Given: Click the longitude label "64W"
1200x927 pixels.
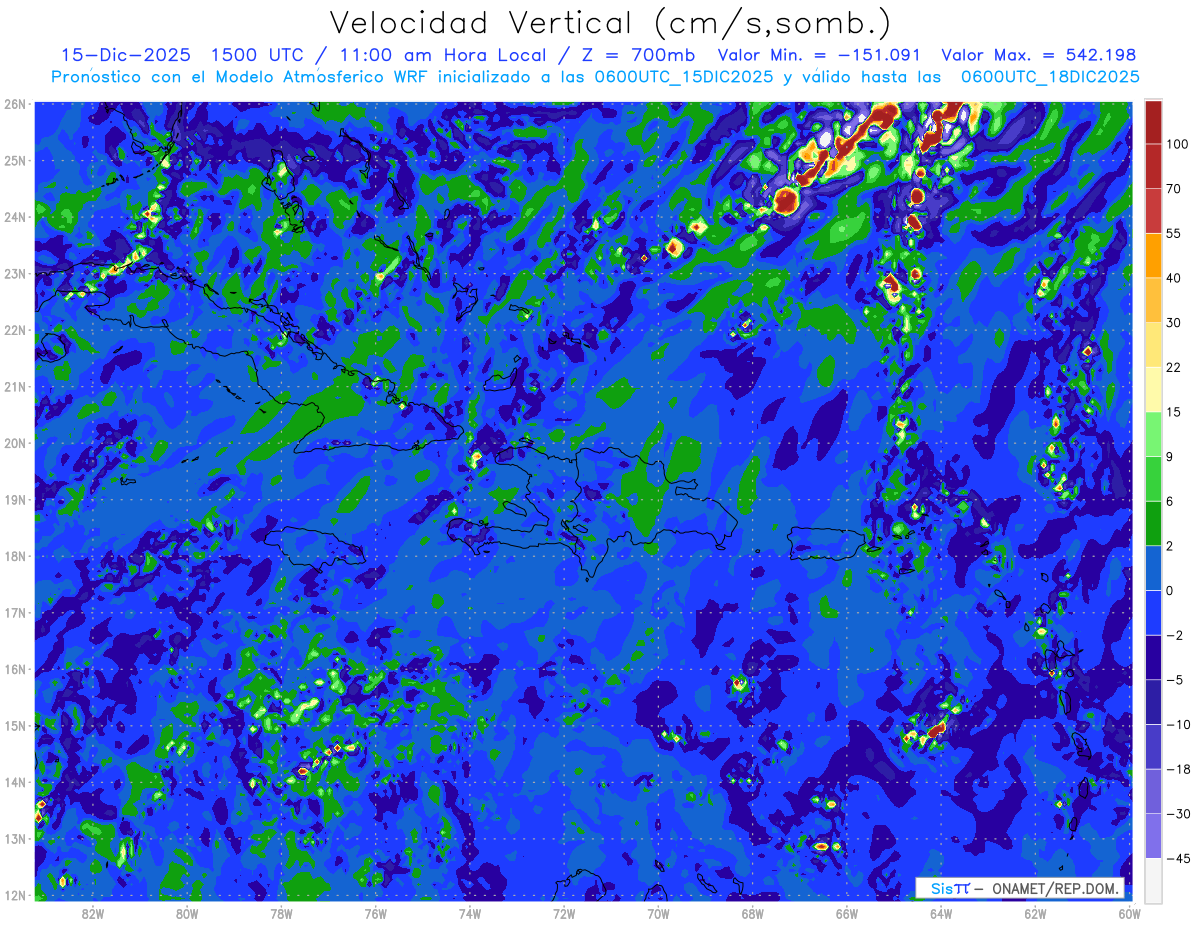Looking at the screenshot, I should coord(941,913).
